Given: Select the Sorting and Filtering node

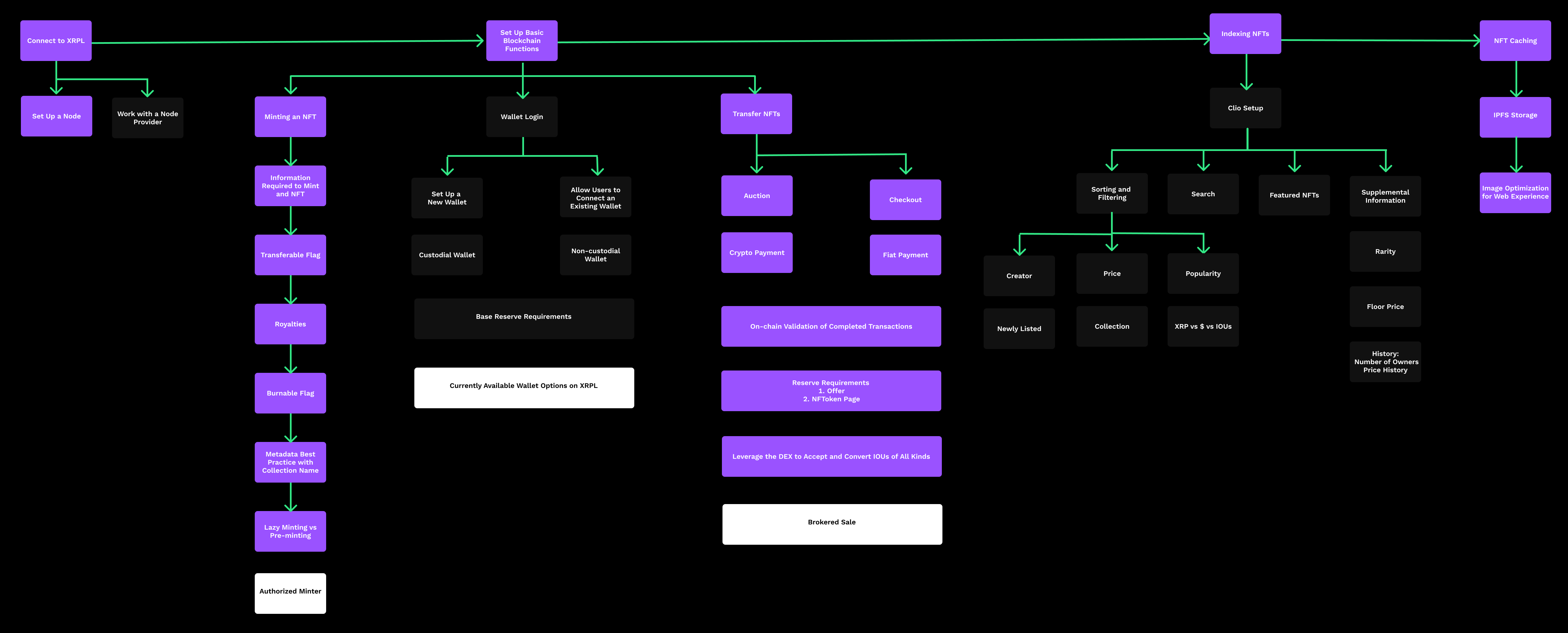Looking at the screenshot, I should point(1112,194).
